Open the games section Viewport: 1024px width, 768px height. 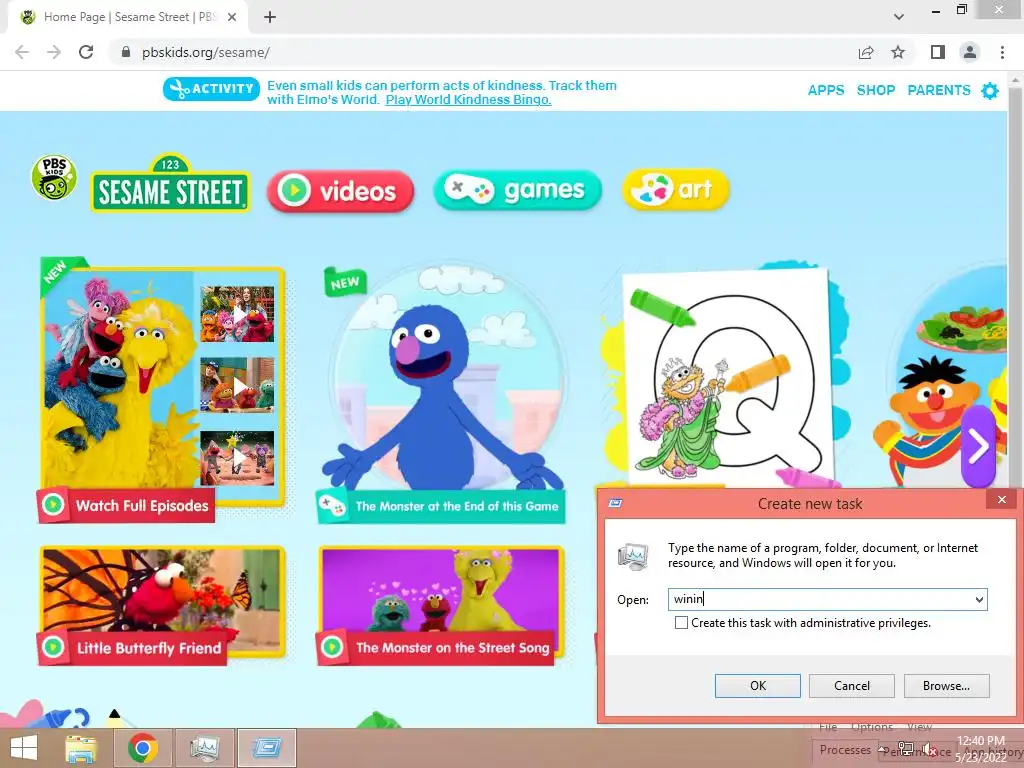click(x=517, y=190)
